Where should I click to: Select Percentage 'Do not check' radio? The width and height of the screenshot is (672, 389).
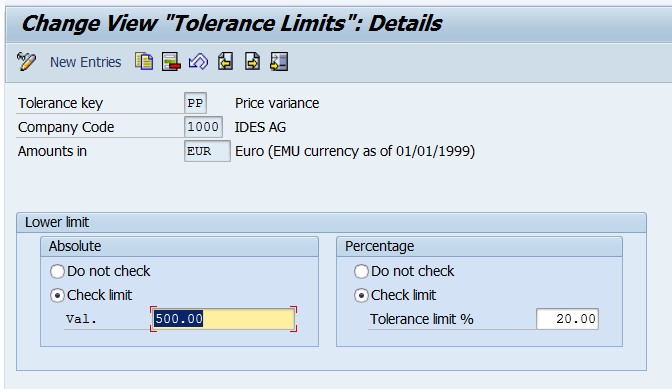tap(361, 271)
